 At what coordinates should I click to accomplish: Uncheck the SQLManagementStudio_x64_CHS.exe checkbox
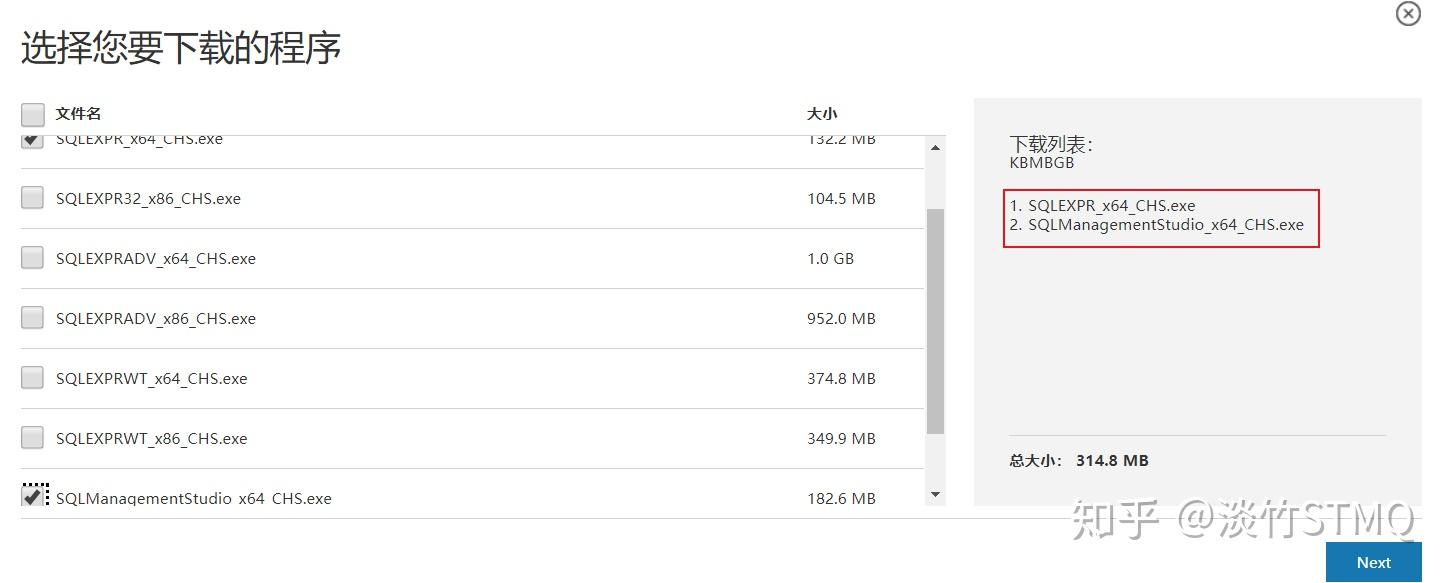click(x=33, y=496)
